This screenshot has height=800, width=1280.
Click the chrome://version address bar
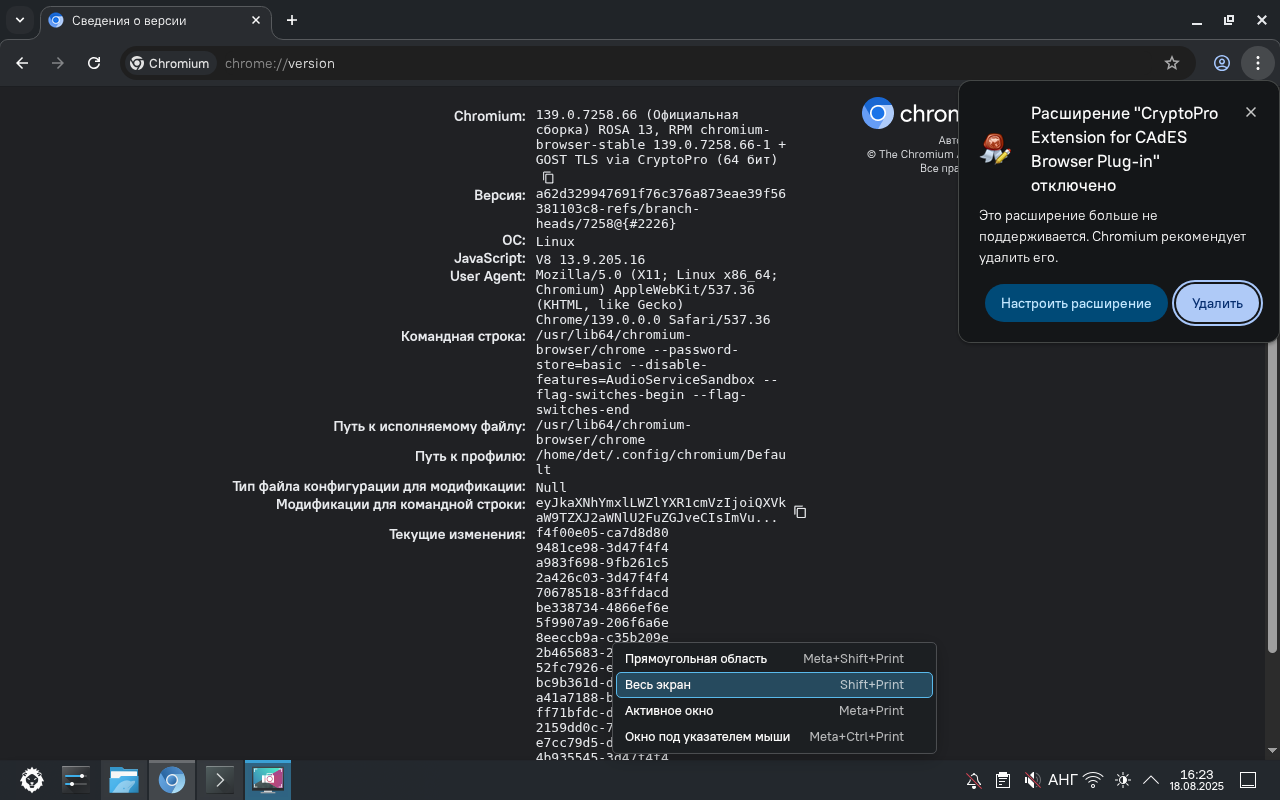660,63
